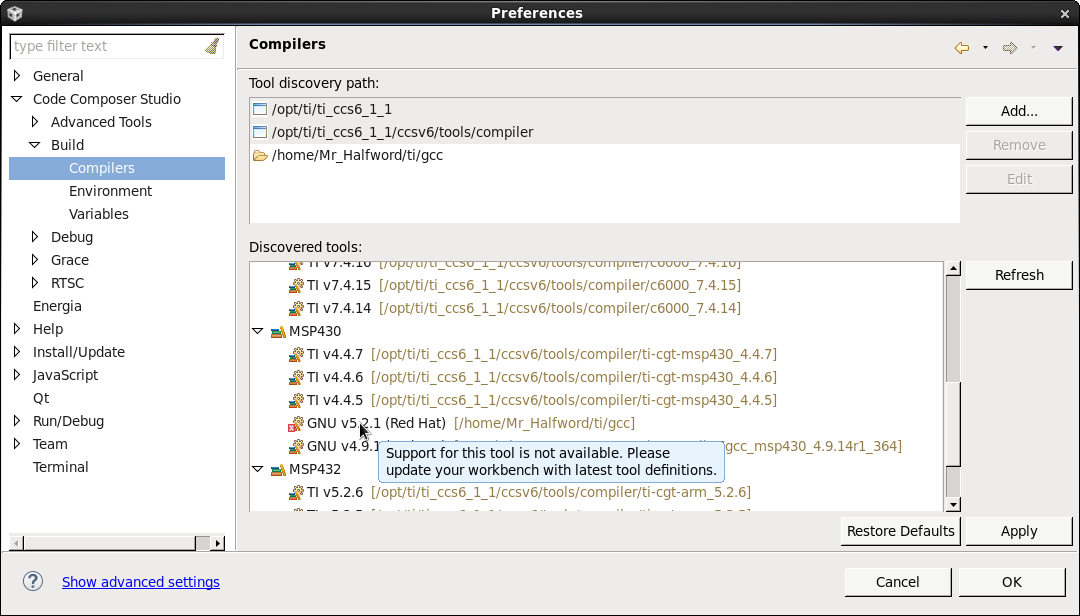
Task: Collapse the MSP432 discovered tools group
Action: coord(258,469)
